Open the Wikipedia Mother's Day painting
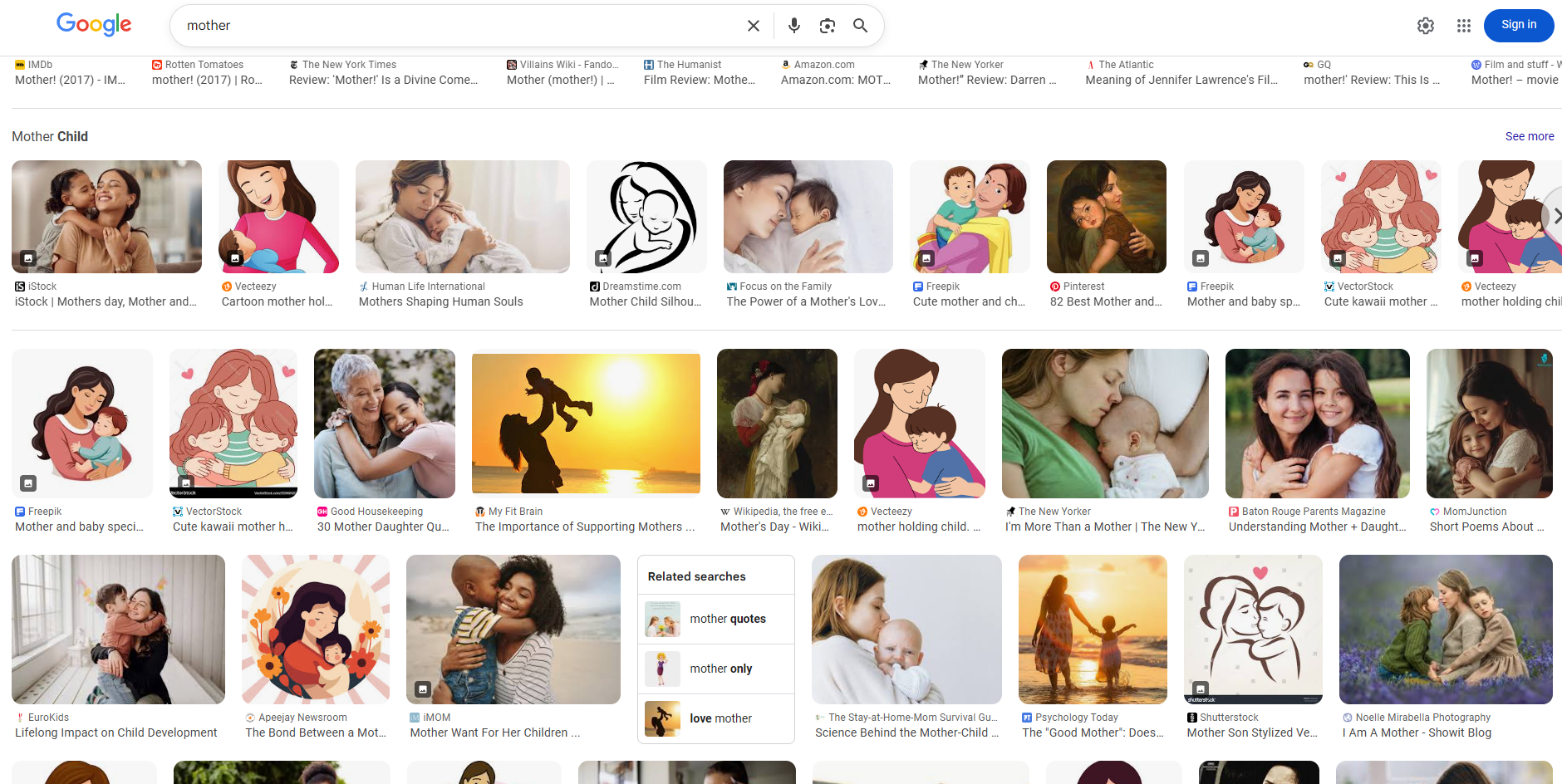1562x784 pixels. [x=777, y=424]
